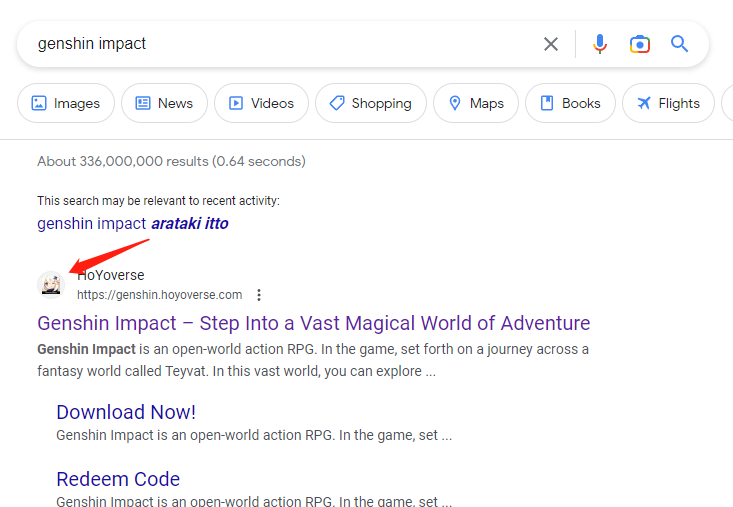Screen dimensions: 733x507
Task: Open Genshin Impact official site result title
Action: 314,323
